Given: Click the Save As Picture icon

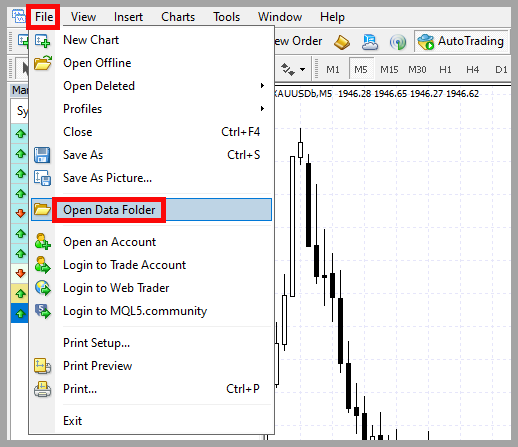Looking at the screenshot, I should [x=42, y=178].
